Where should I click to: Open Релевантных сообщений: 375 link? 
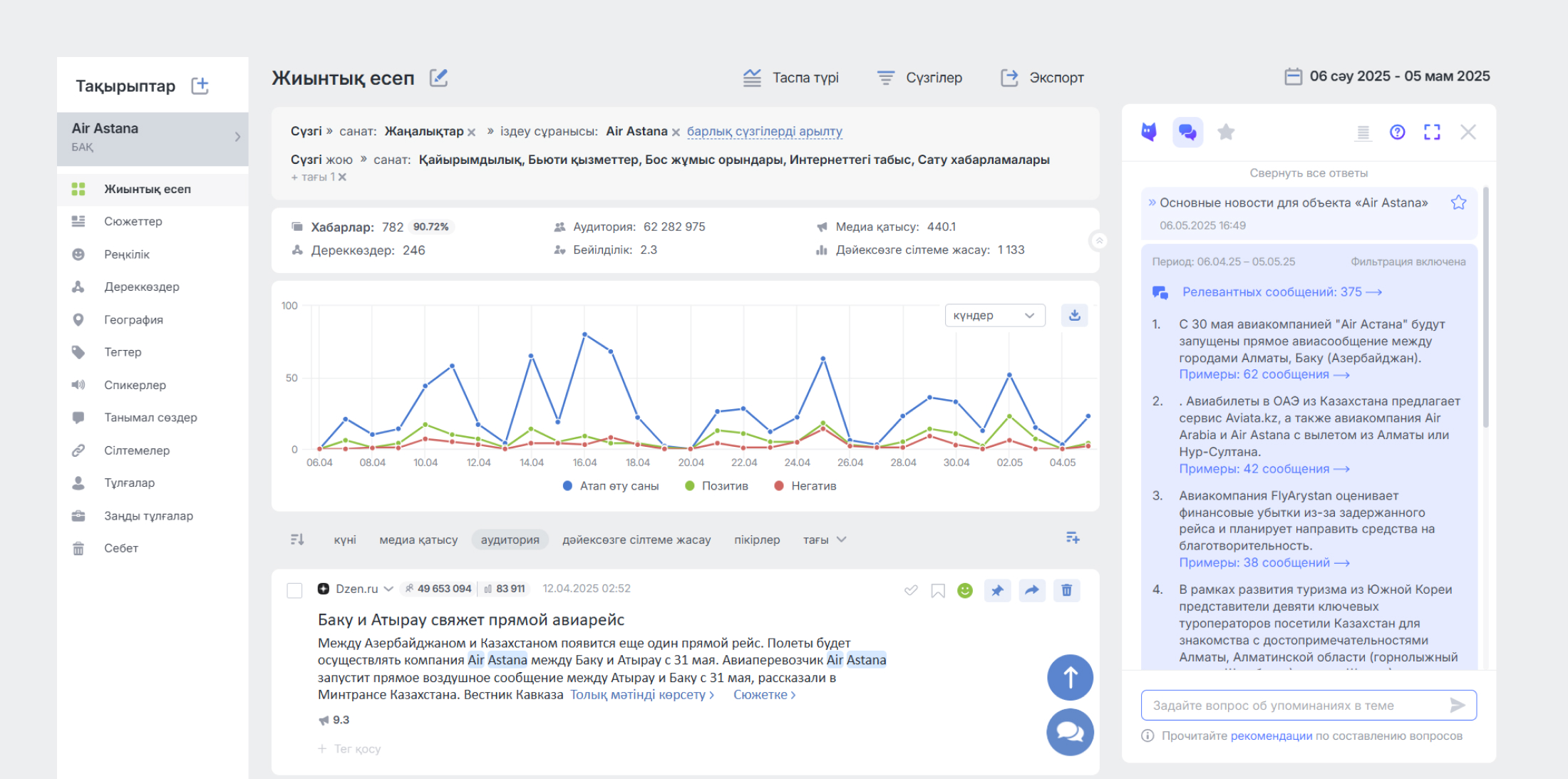[1282, 292]
